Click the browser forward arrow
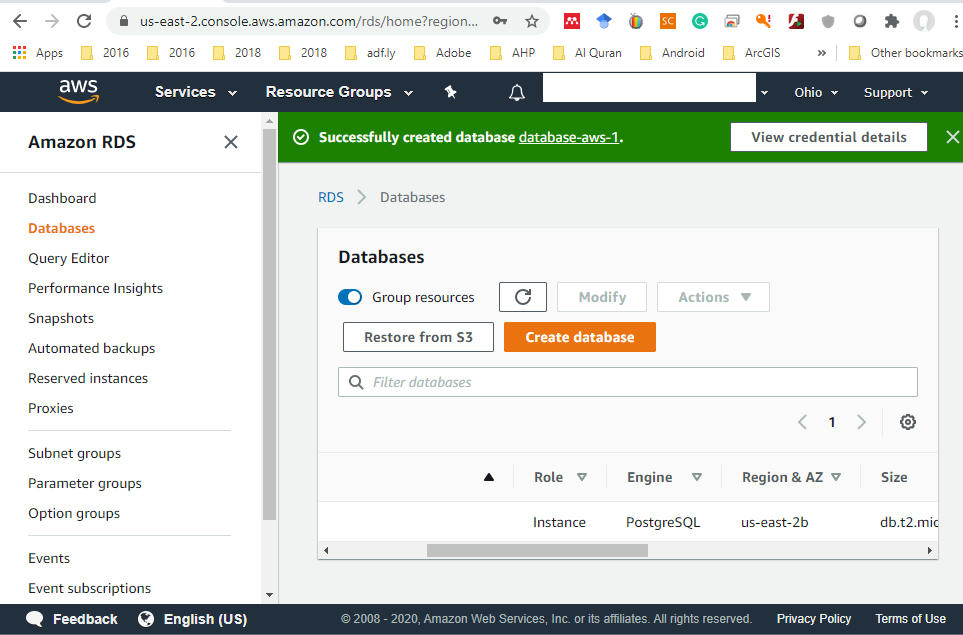 pyautogui.click(x=52, y=21)
